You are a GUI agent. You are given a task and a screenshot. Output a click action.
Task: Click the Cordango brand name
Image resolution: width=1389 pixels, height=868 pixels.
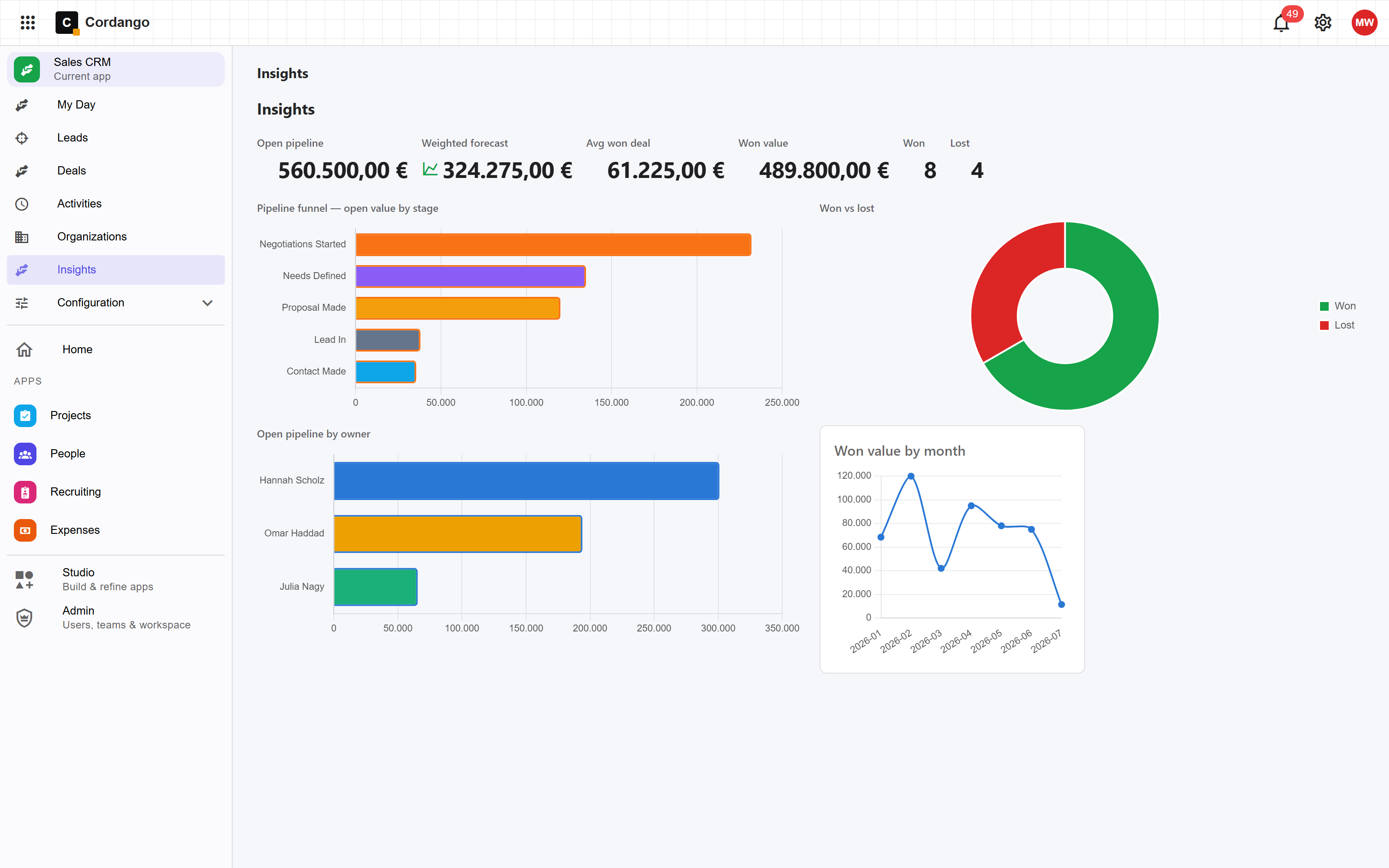(x=117, y=23)
